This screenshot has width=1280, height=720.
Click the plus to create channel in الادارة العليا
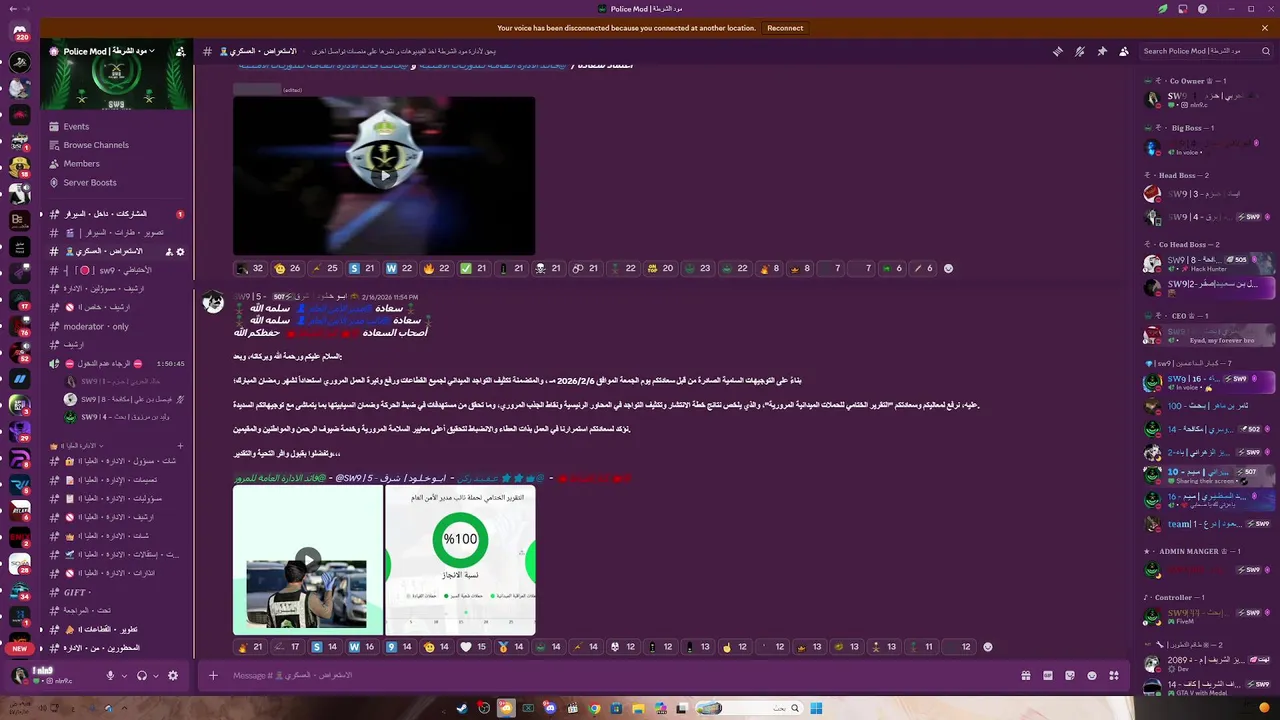tap(180, 446)
